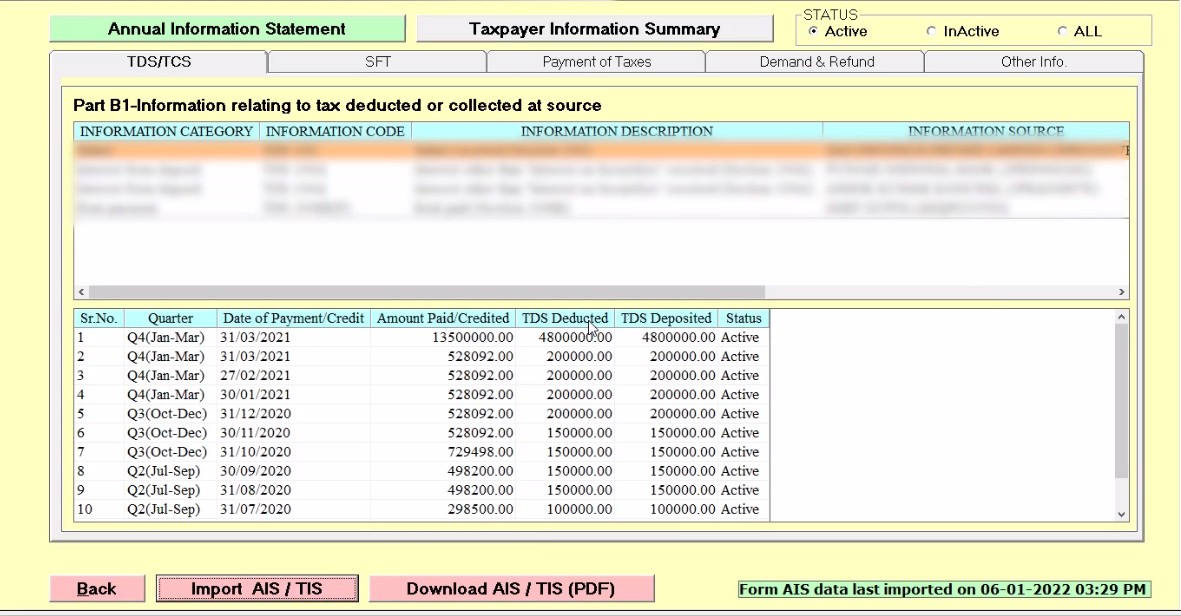
Task: Choose the ALL status radio option
Action: [1062, 31]
